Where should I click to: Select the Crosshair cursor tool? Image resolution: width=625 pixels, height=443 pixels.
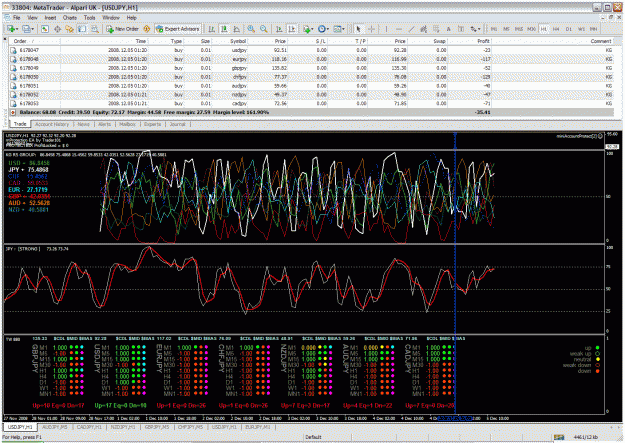tap(371, 29)
